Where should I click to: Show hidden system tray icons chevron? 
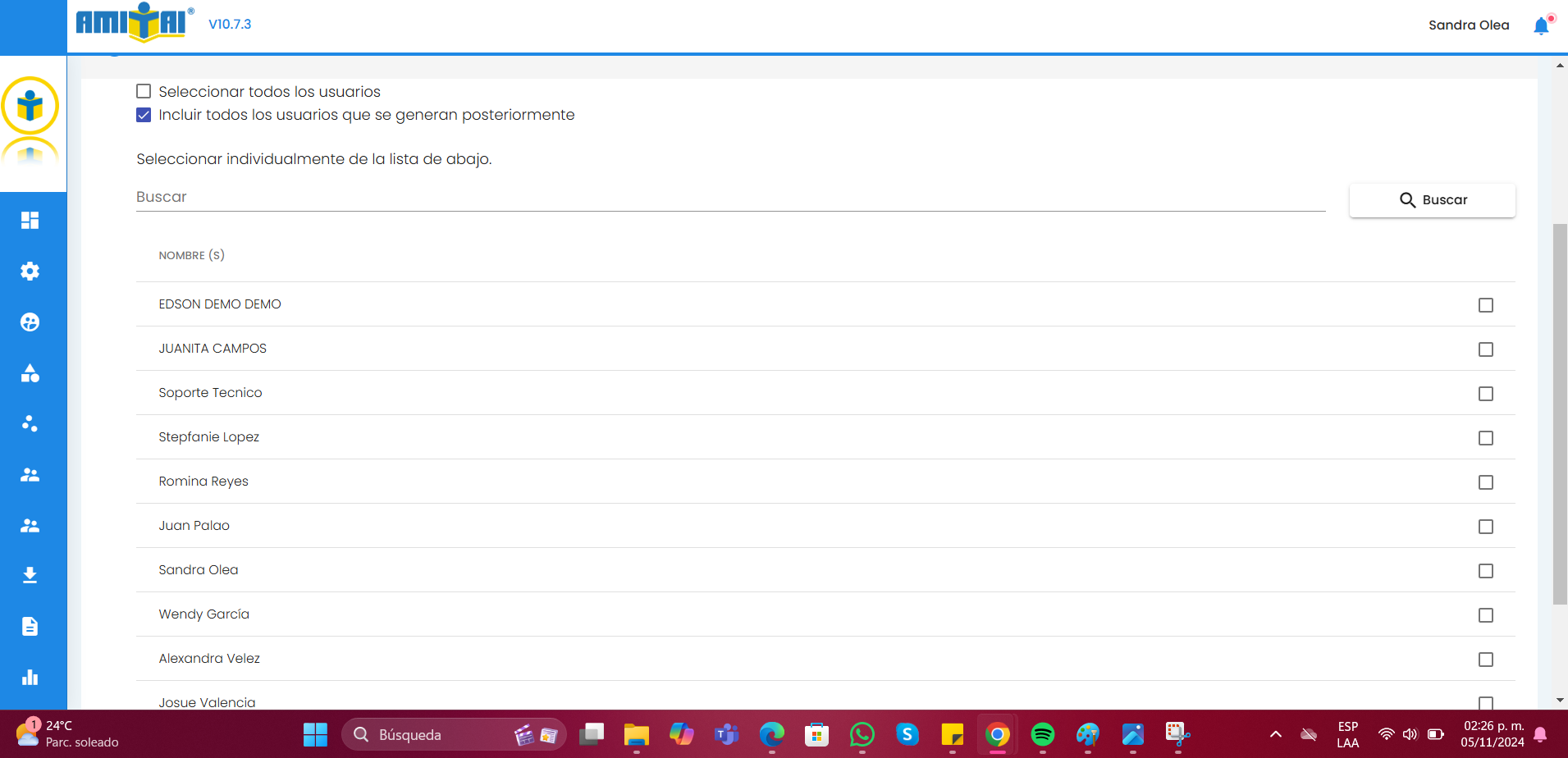point(1275,734)
